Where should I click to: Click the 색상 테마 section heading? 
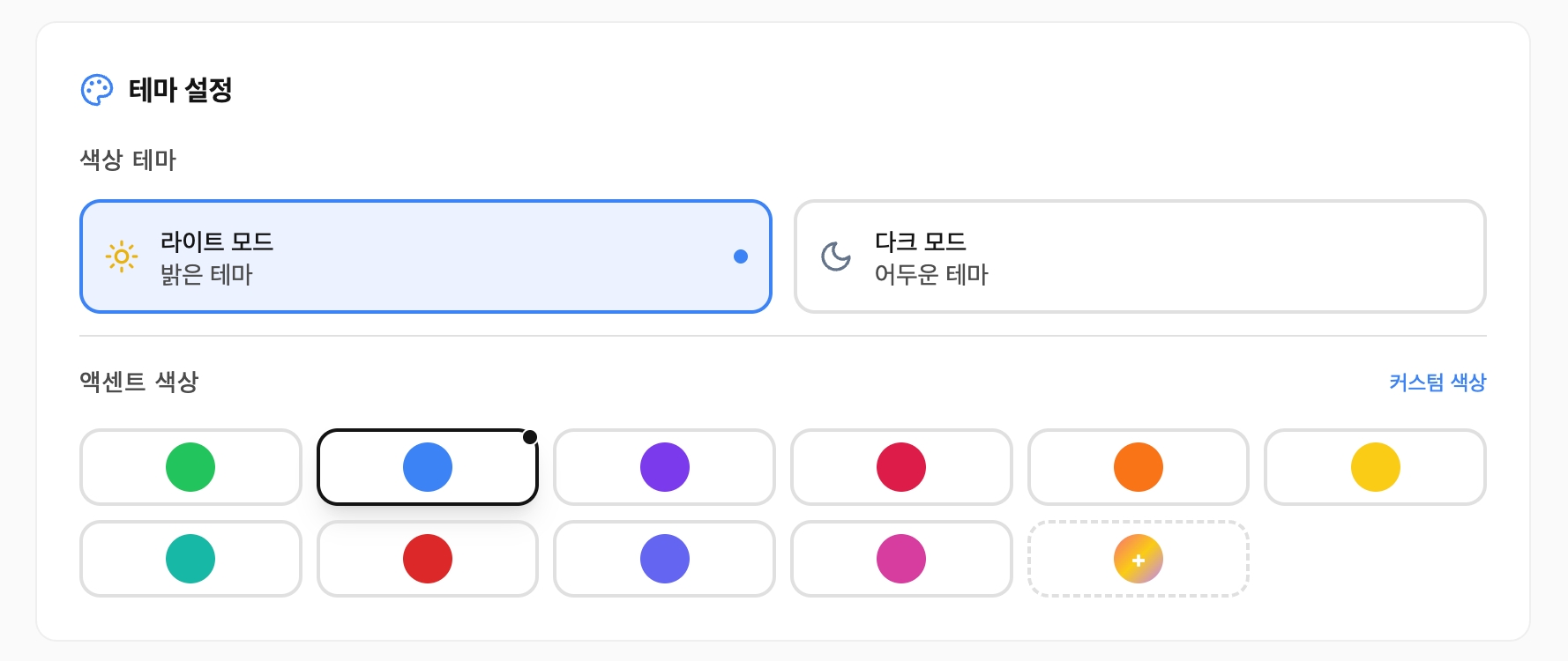click(125, 160)
